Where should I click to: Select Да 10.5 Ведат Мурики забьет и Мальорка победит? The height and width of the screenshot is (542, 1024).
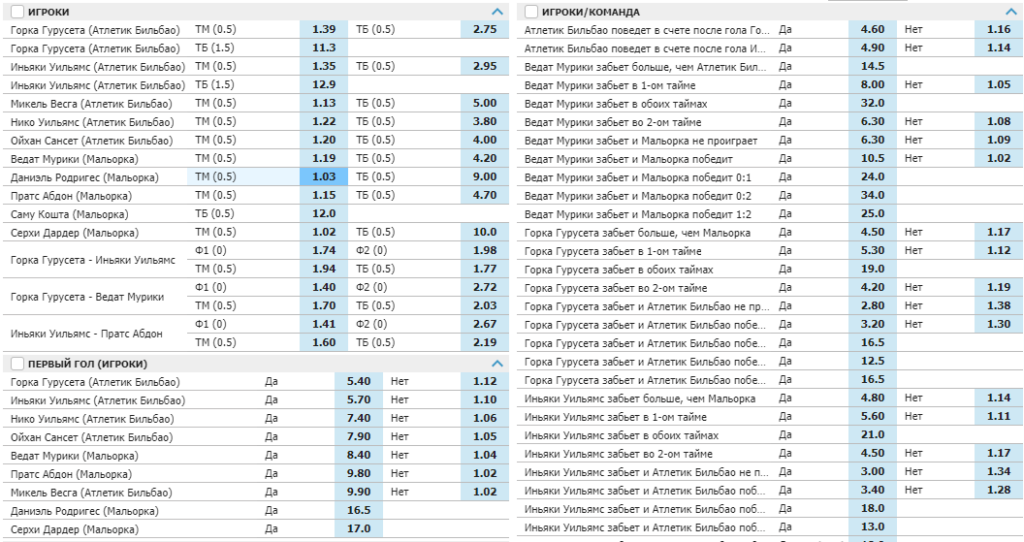[x=872, y=158]
